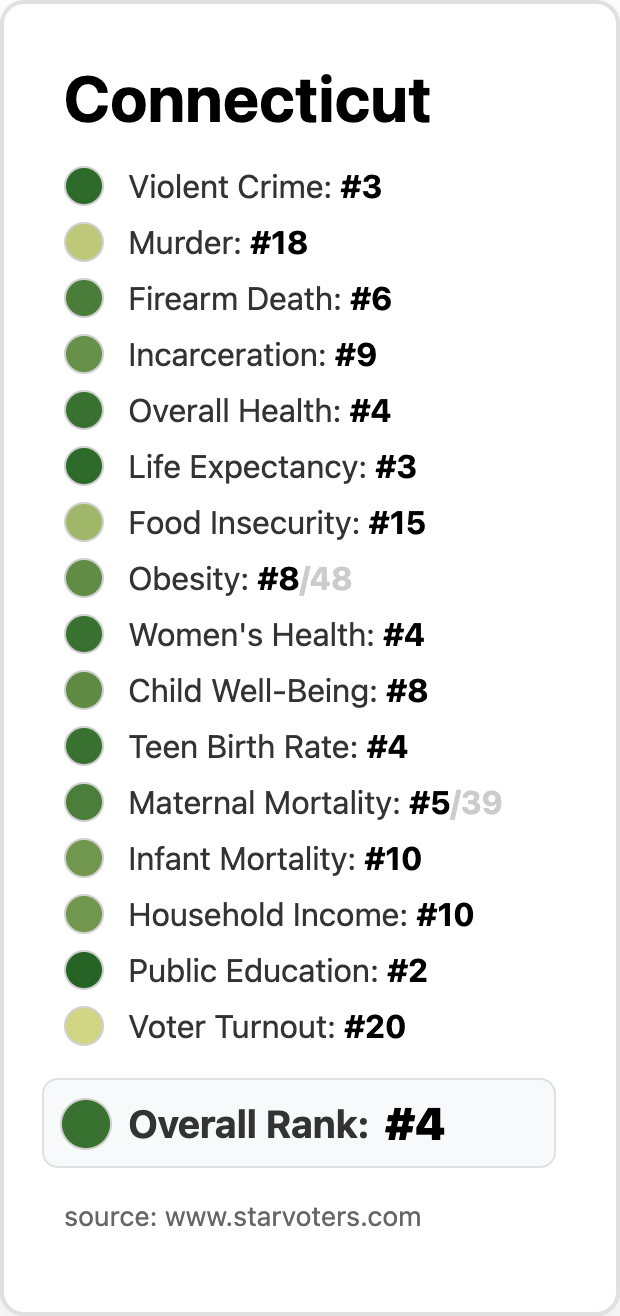Select the Life Expectancy #3 entry
The width and height of the screenshot is (620, 1316).
click(272, 467)
